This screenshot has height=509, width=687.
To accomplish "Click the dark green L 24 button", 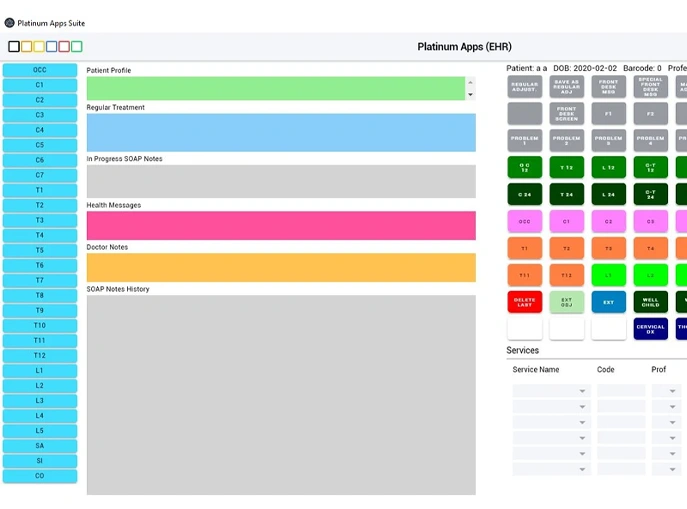I will (x=609, y=194).
